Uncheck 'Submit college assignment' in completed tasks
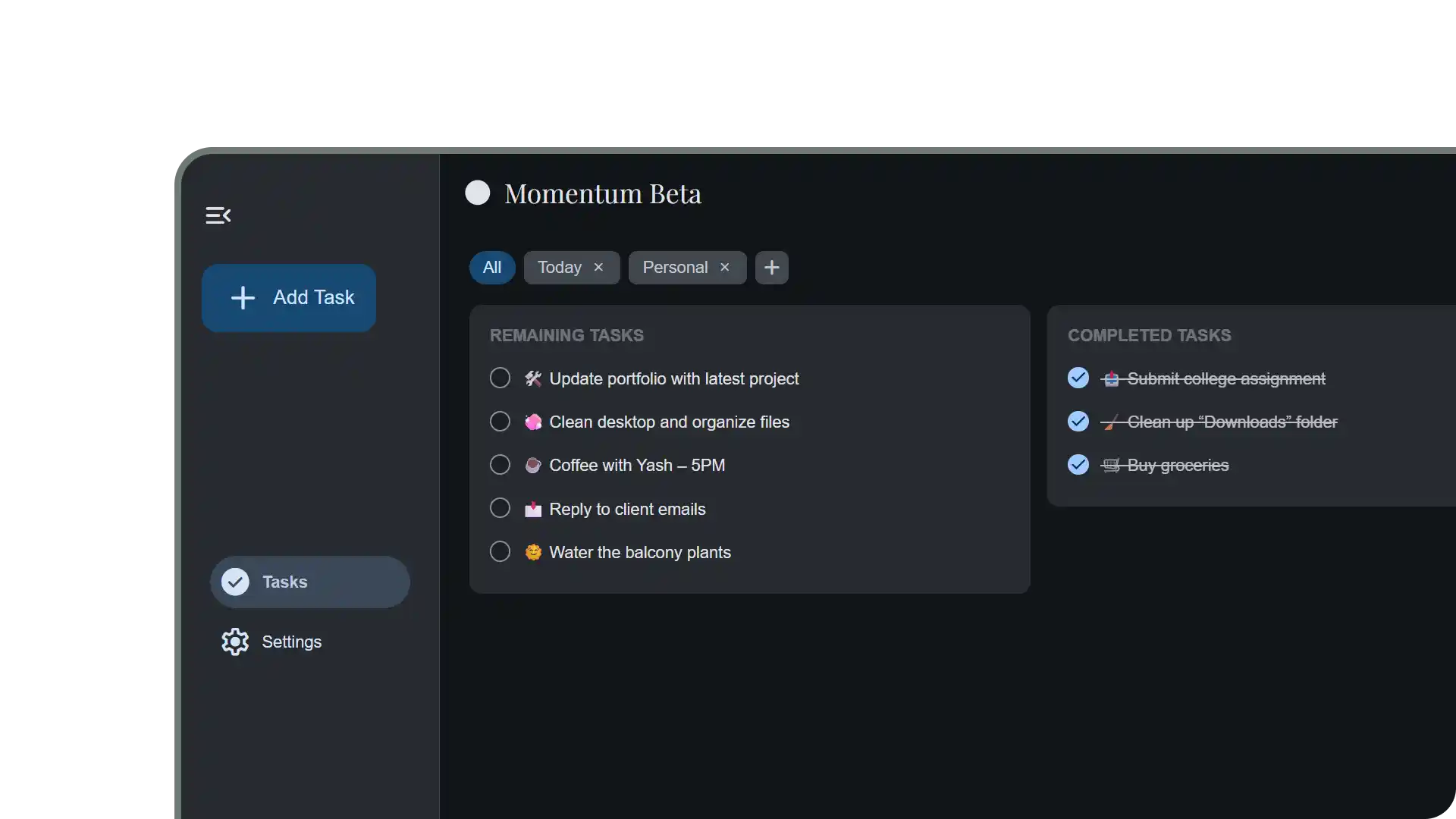The height and width of the screenshot is (819, 1456). (x=1078, y=378)
